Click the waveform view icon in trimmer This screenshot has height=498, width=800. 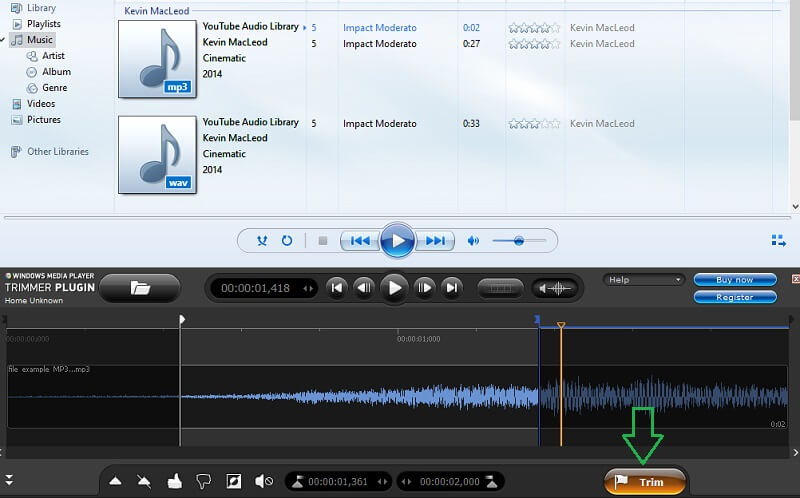(554, 288)
